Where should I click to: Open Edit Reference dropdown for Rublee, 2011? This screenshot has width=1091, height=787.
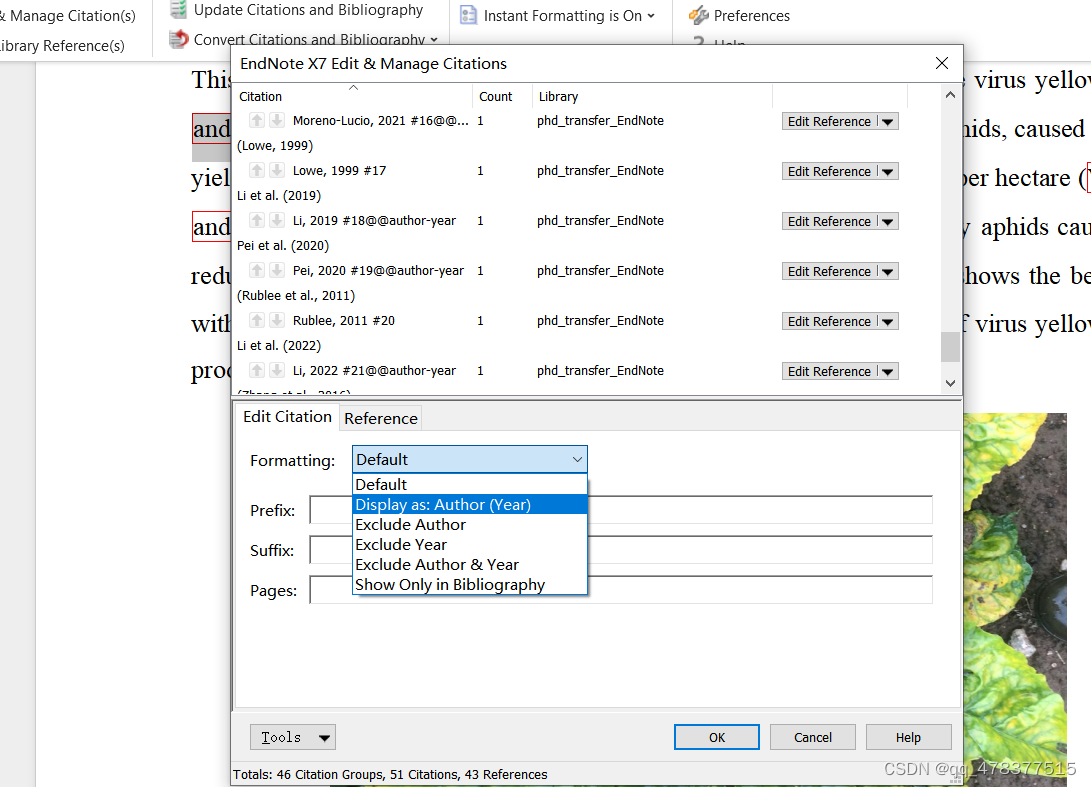pyautogui.click(x=888, y=322)
